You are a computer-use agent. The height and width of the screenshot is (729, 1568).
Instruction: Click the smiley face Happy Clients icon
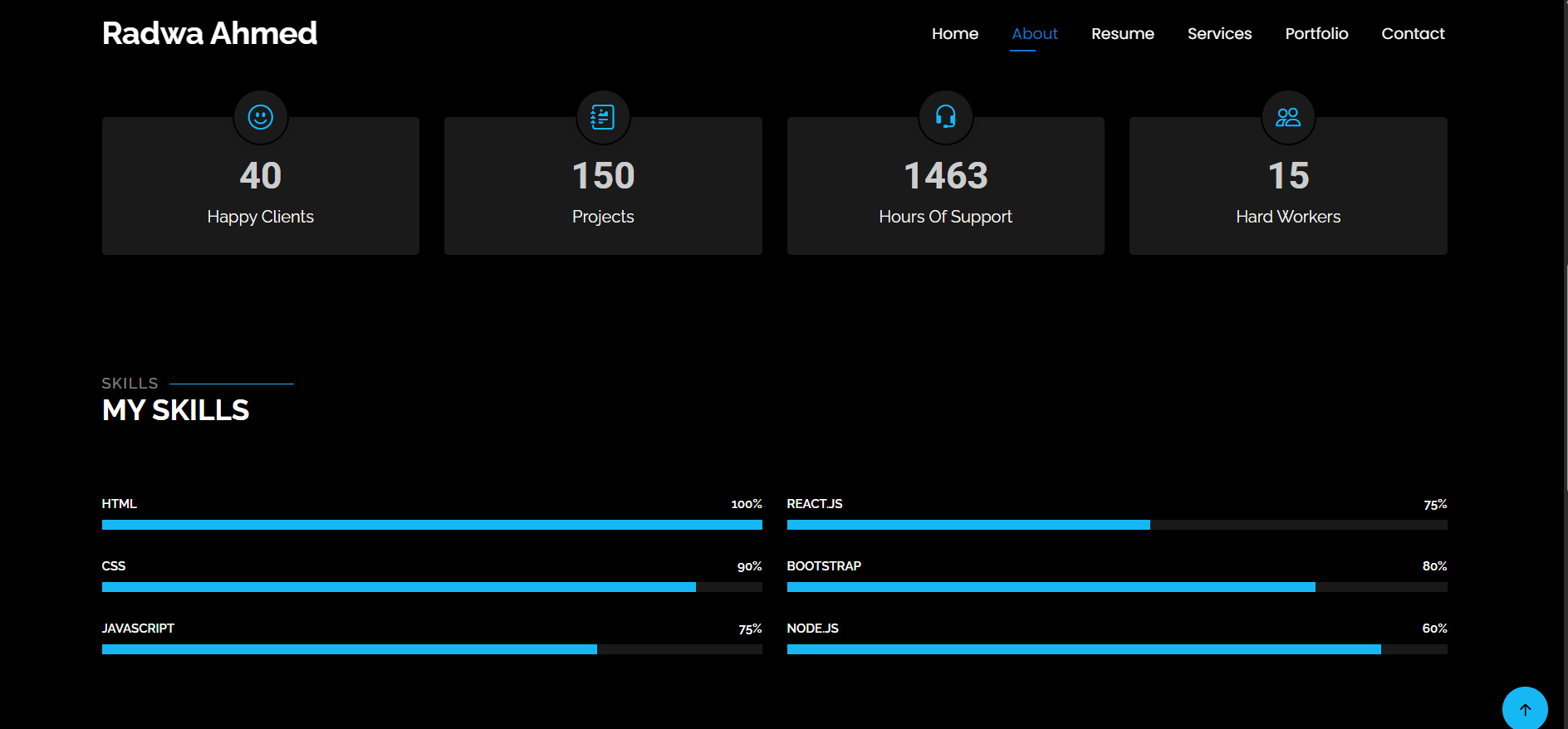[x=261, y=117]
